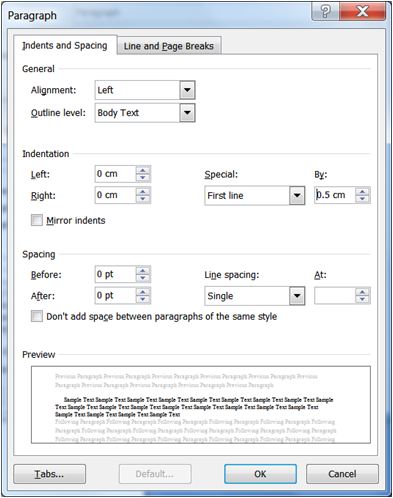The height and width of the screenshot is (498, 393).
Task: Decrease the By indent value with the down arrow
Action: 362,199
